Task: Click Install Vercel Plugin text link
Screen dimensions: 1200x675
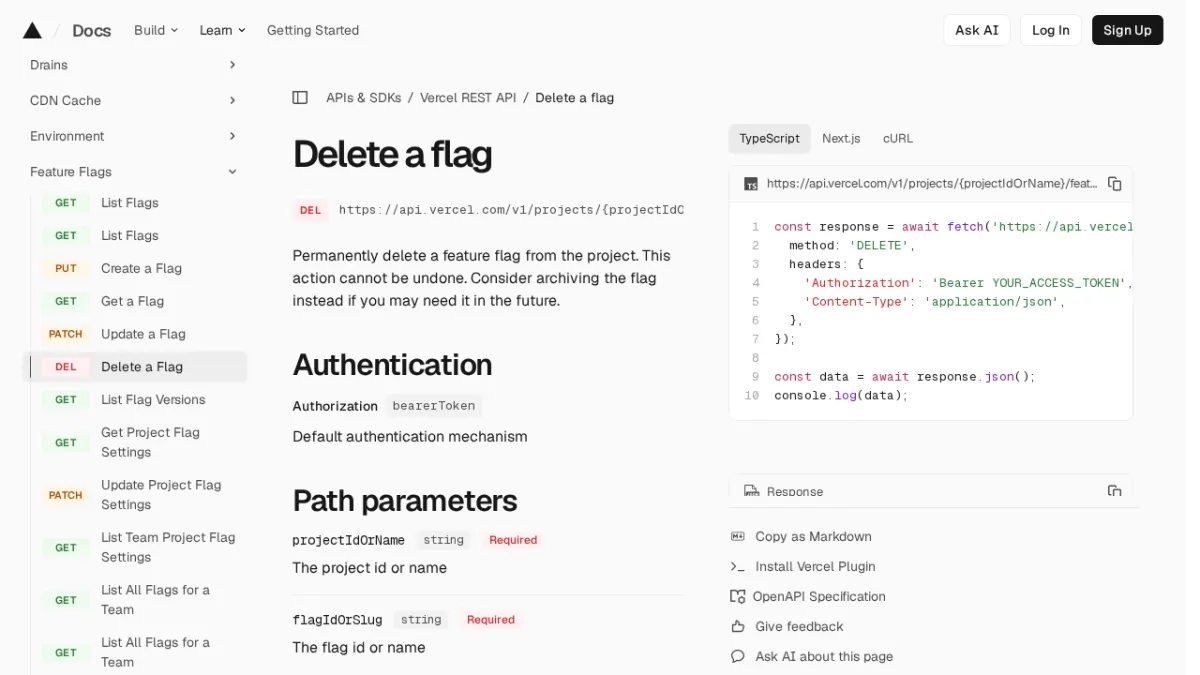Action: click(x=815, y=567)
